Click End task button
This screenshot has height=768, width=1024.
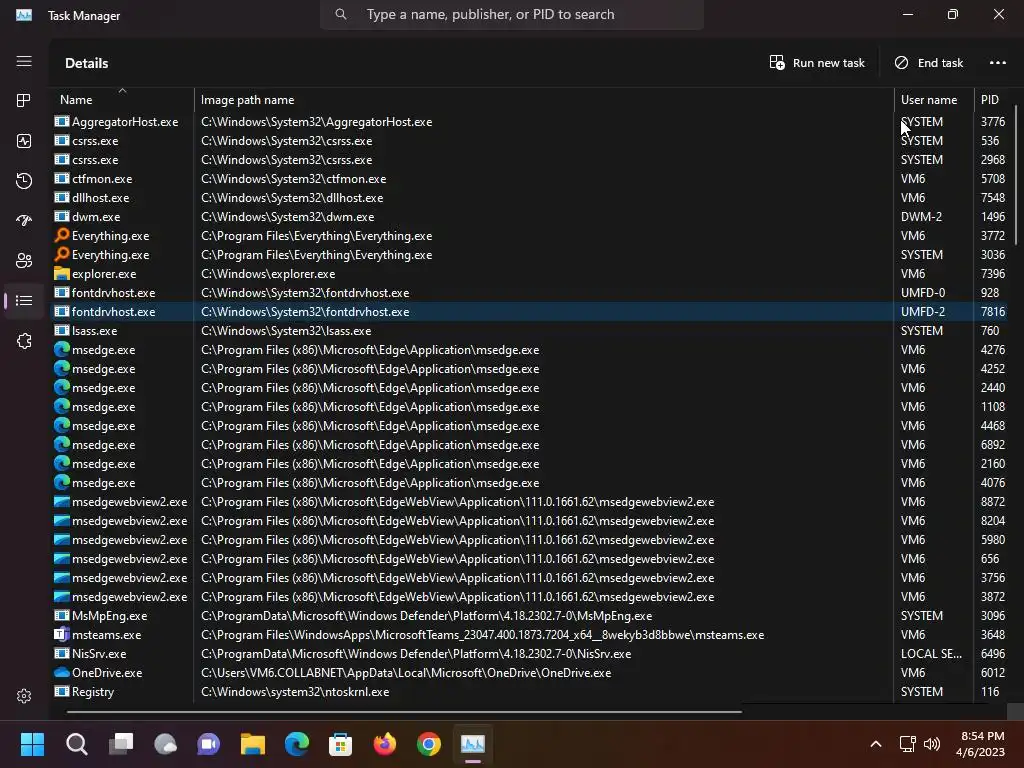click(929, 63)
